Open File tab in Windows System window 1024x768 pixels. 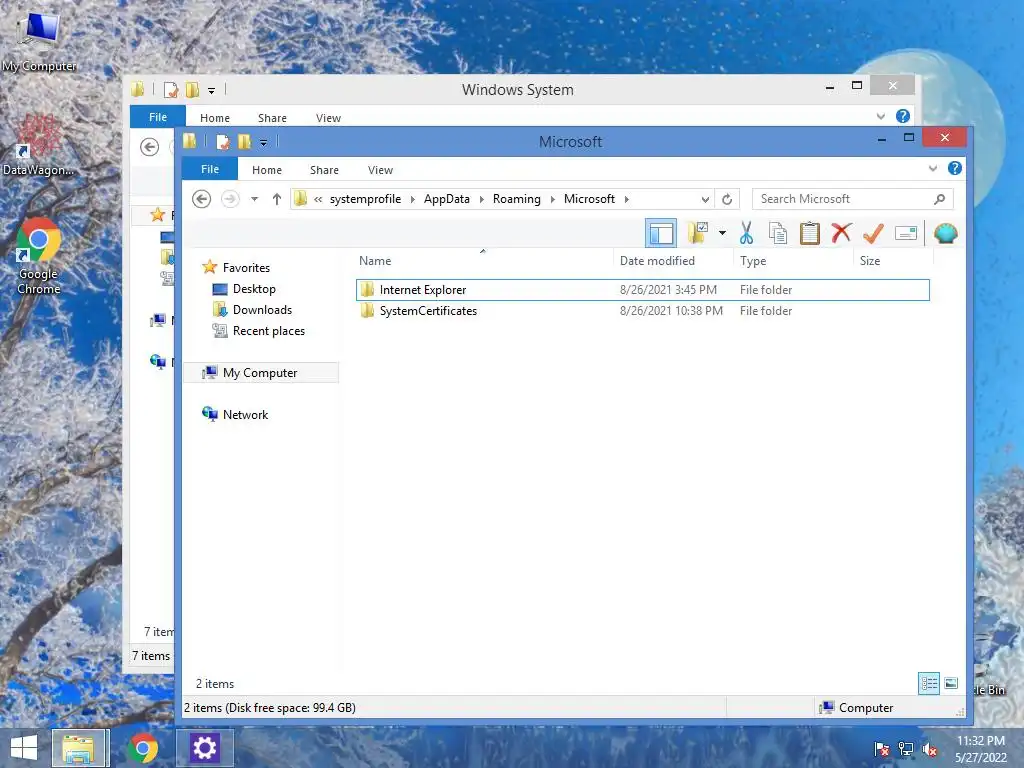(x=158, y=117)
